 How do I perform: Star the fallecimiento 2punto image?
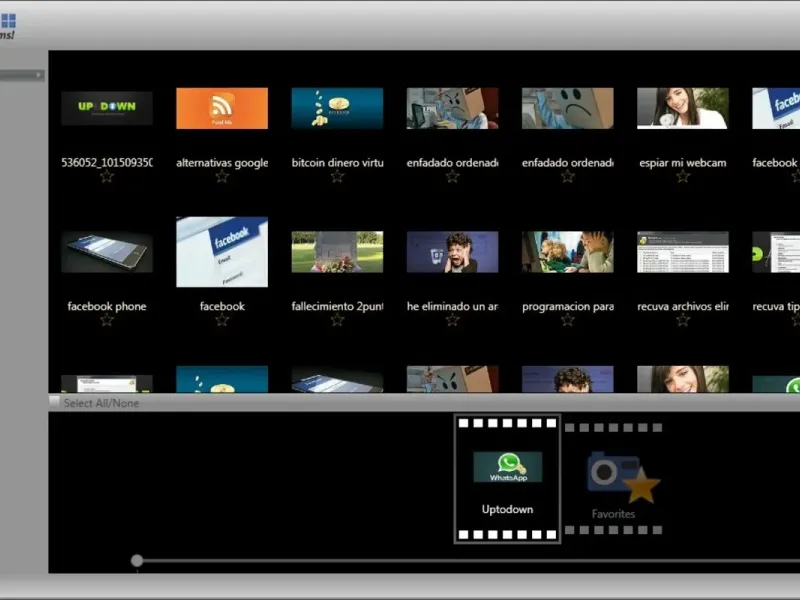337,320
